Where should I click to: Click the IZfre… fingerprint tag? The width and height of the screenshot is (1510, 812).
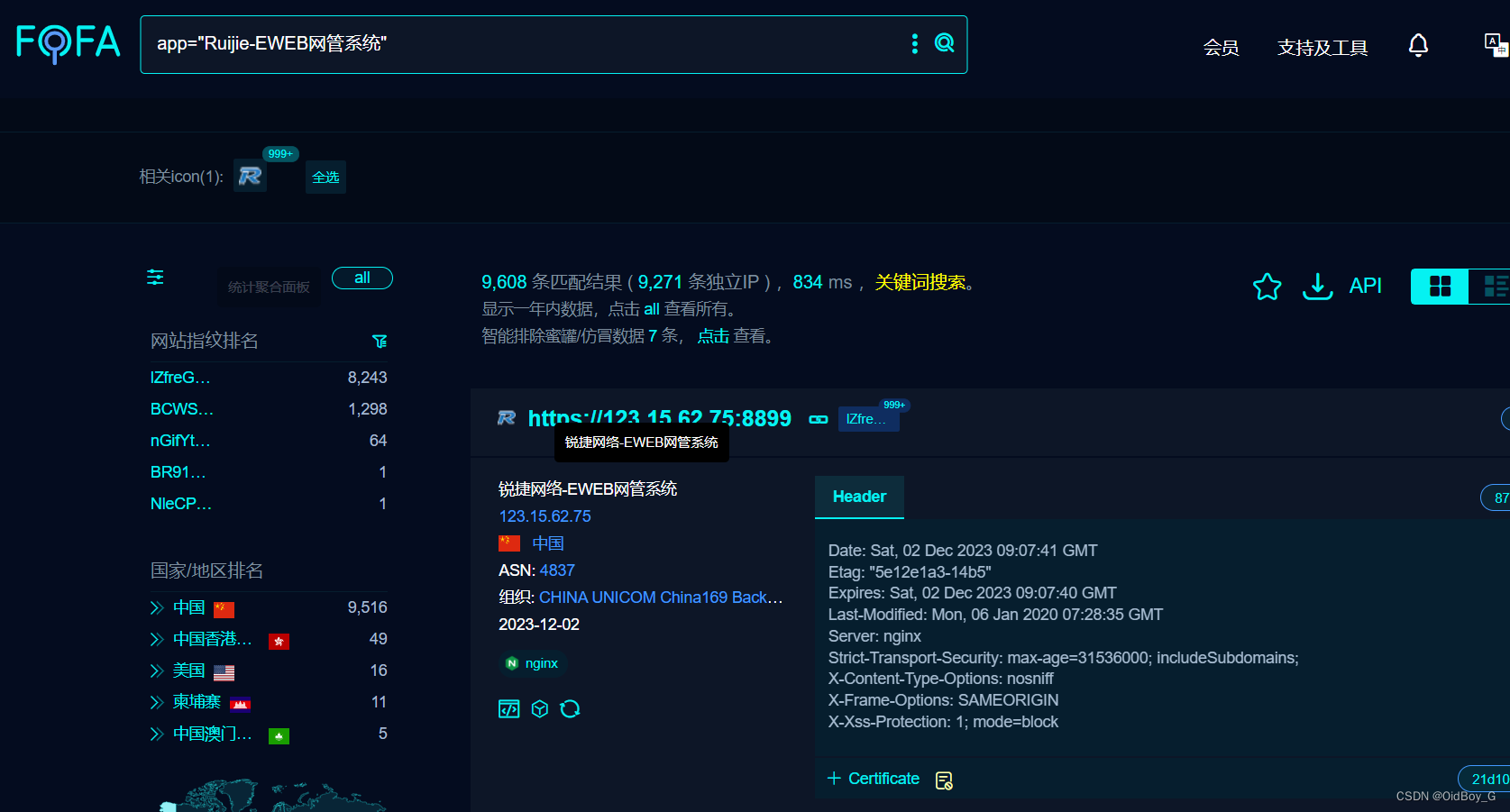[868, 419]
